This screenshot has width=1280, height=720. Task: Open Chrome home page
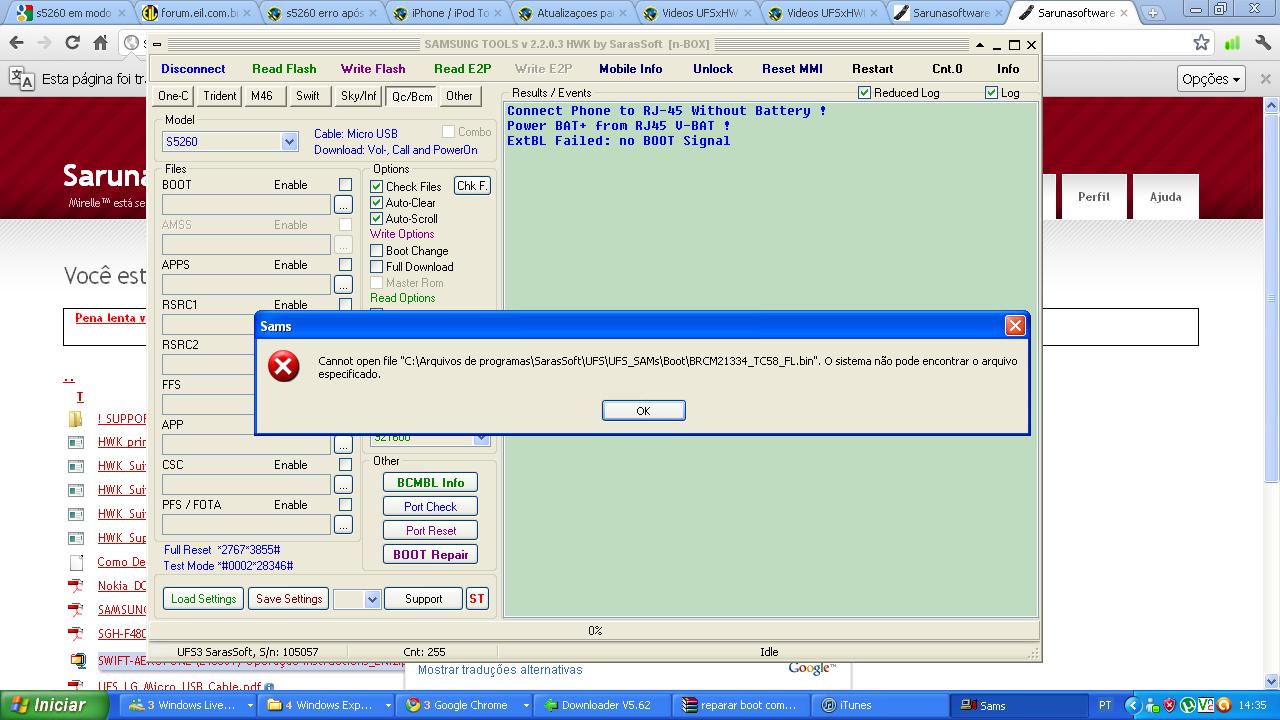tap(100, 43)
